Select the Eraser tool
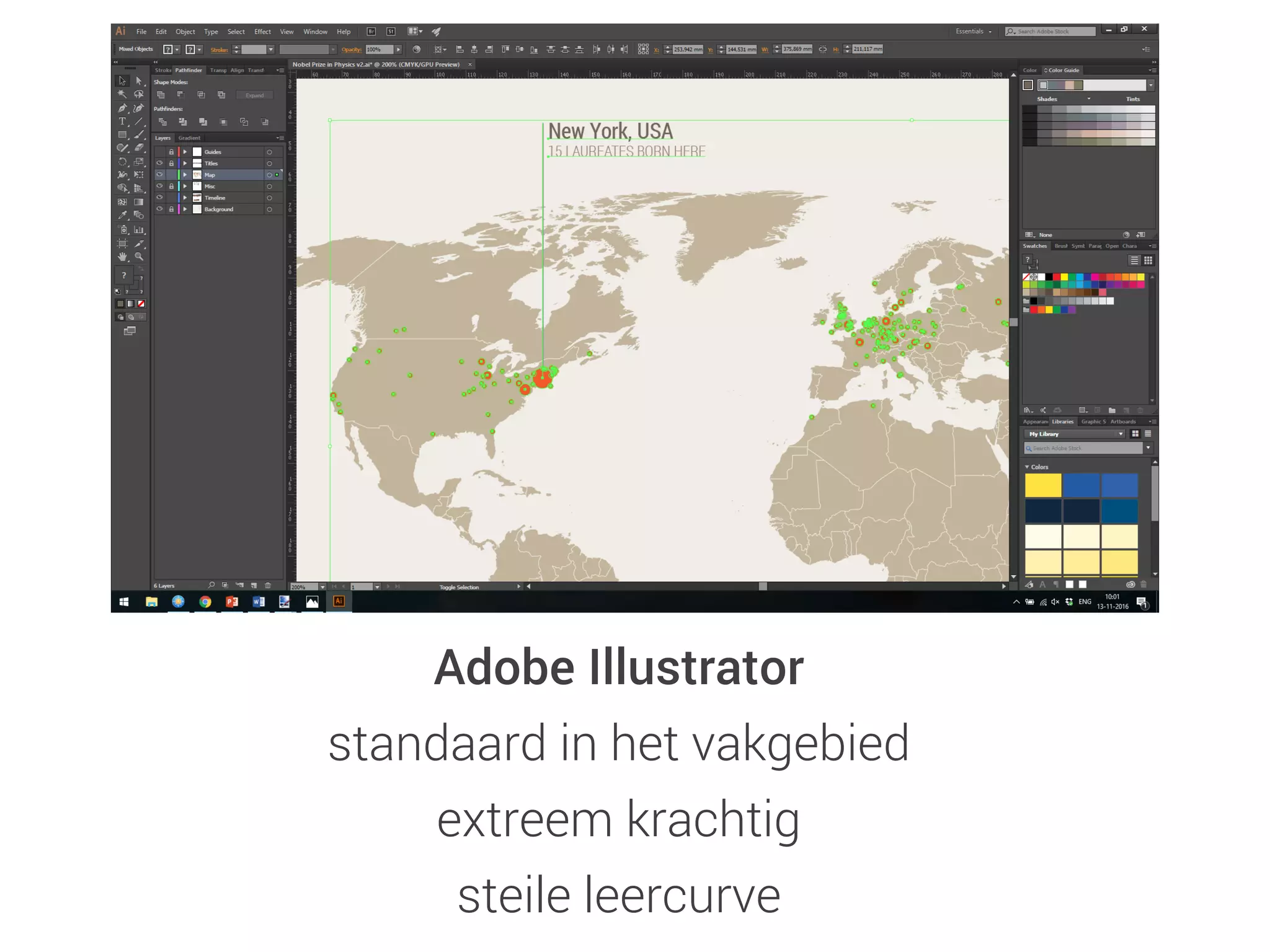Image resolution: width=1270 pixels, height=952 pixels. (x=139, y=148)
